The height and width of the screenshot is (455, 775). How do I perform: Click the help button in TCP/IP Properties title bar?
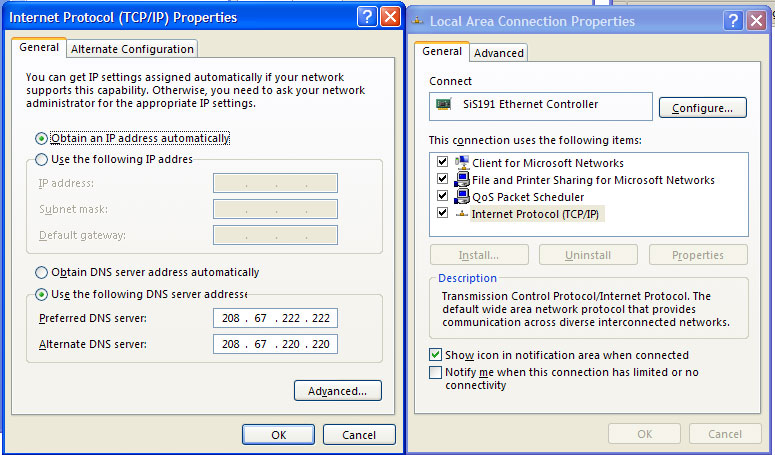click(367, 17)
